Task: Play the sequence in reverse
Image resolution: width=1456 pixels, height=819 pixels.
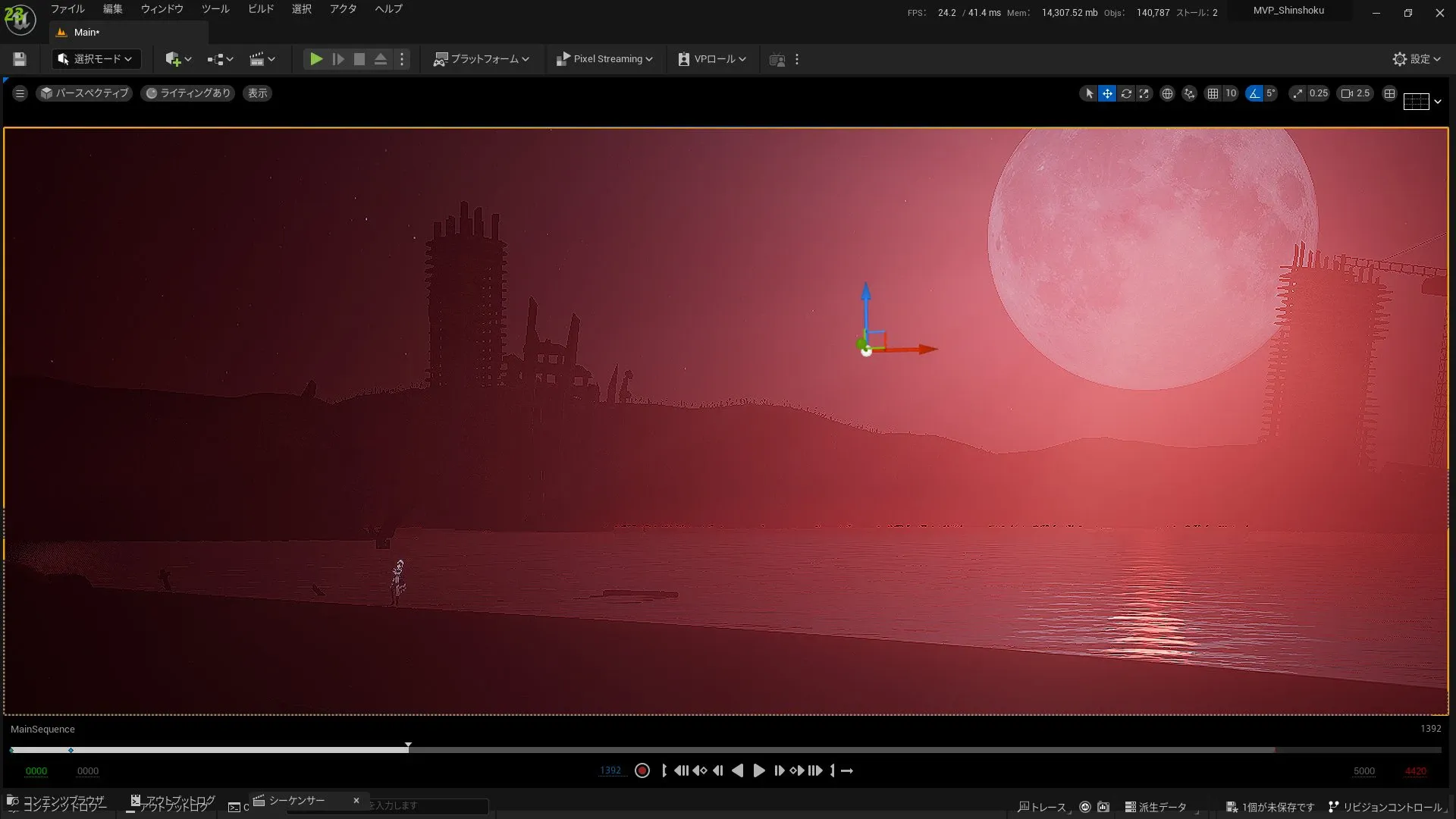Action: click(x=738, y=770)
